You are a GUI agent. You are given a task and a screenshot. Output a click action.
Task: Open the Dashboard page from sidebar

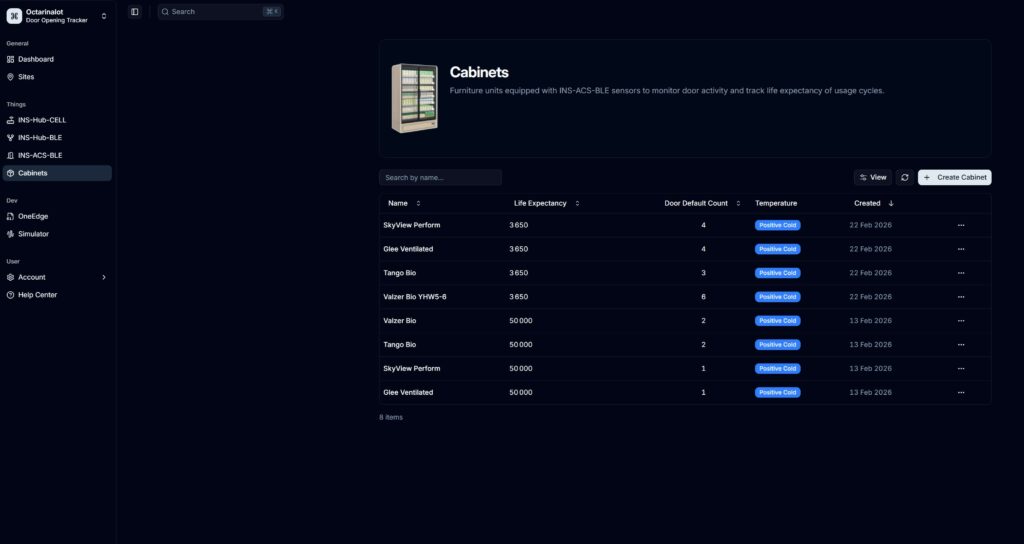tap(36, 59)
